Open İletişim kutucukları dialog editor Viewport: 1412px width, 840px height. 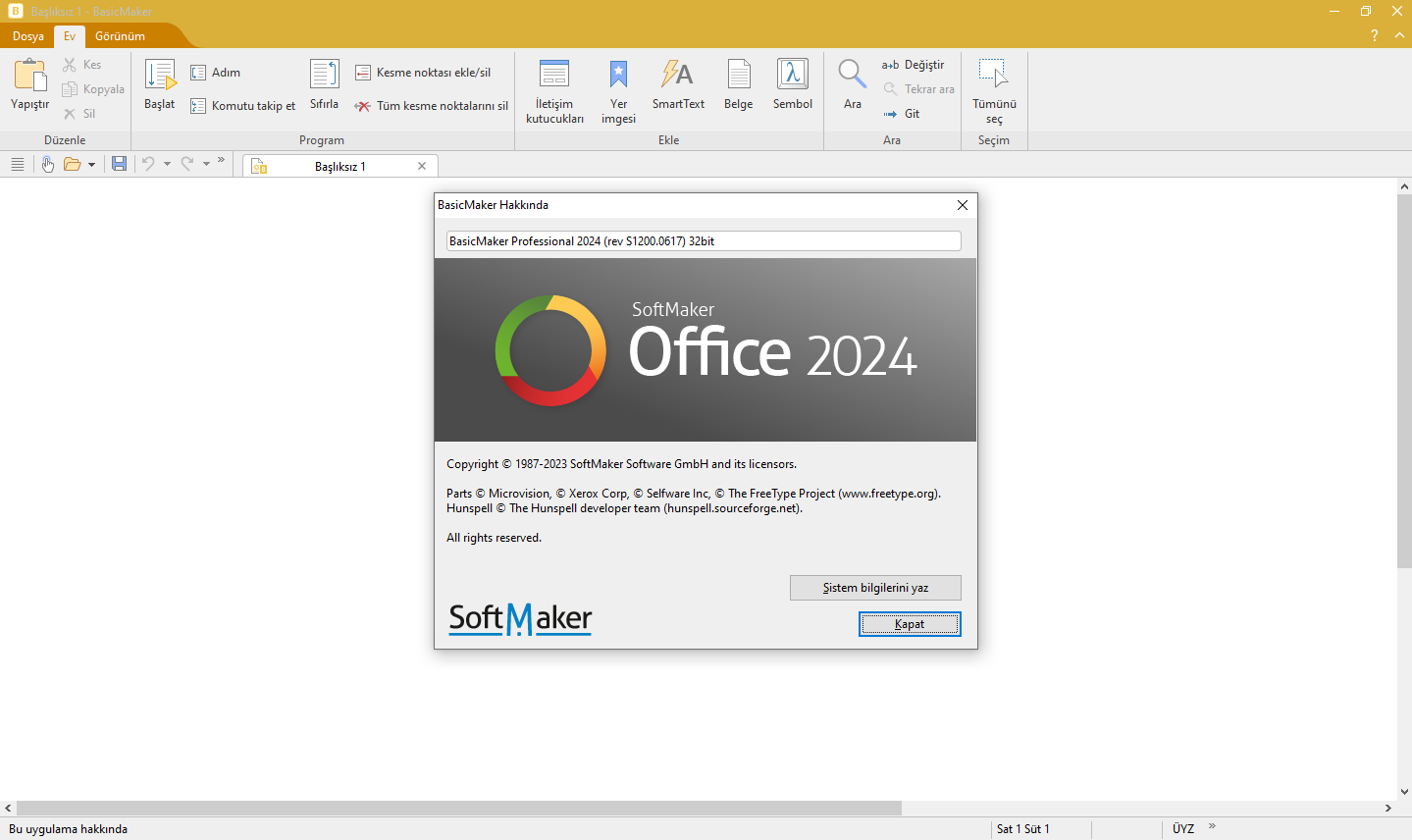point(554,91)
